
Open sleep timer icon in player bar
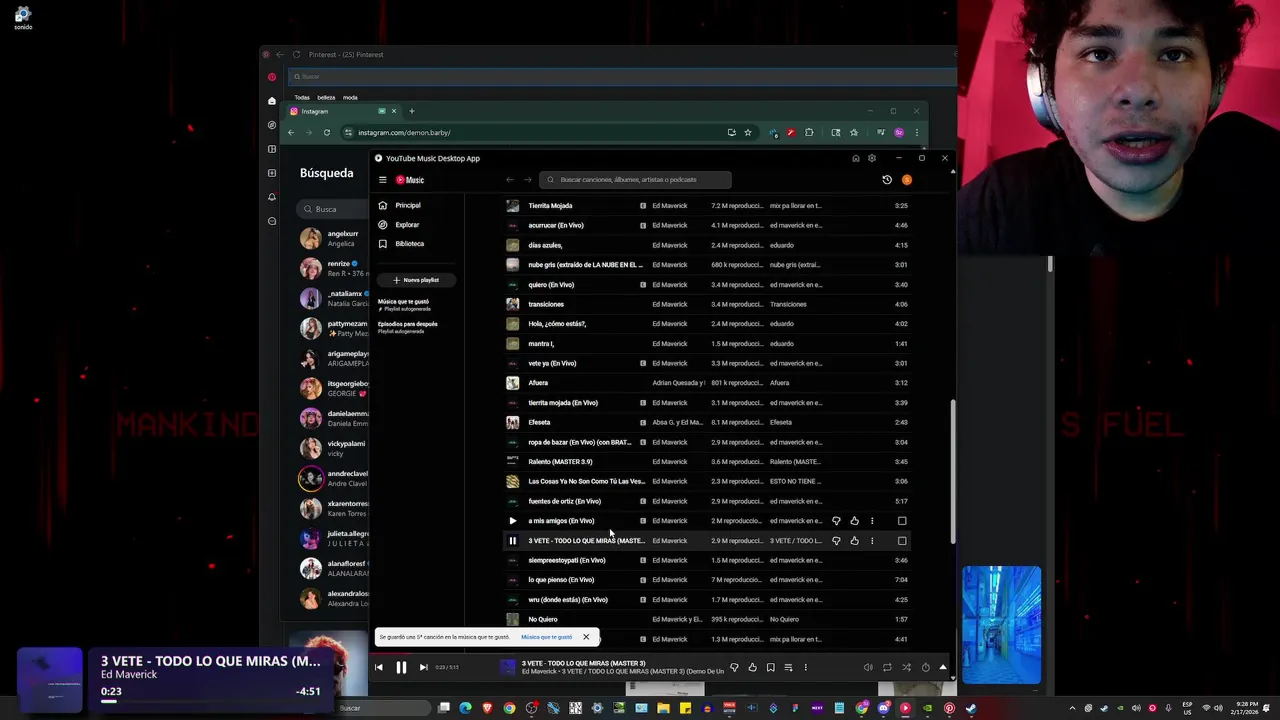click(x=925, y=667)
